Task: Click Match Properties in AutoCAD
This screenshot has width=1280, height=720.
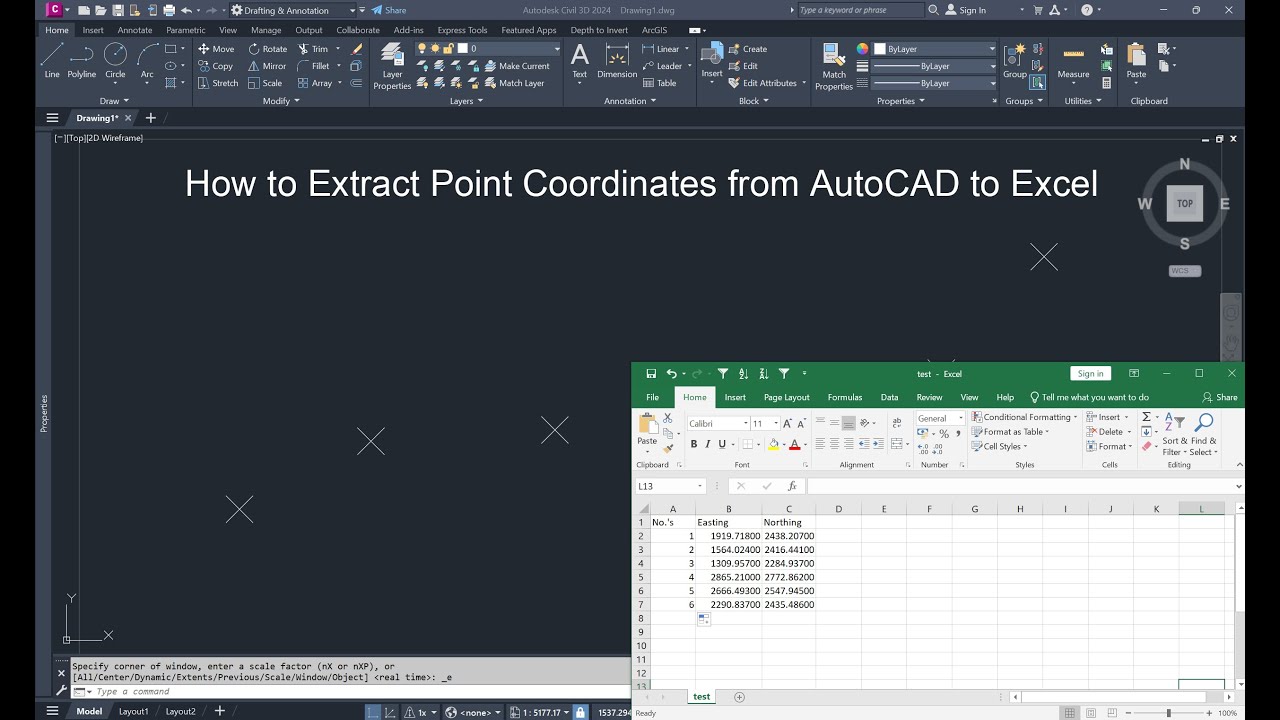Action: point(834,66)
